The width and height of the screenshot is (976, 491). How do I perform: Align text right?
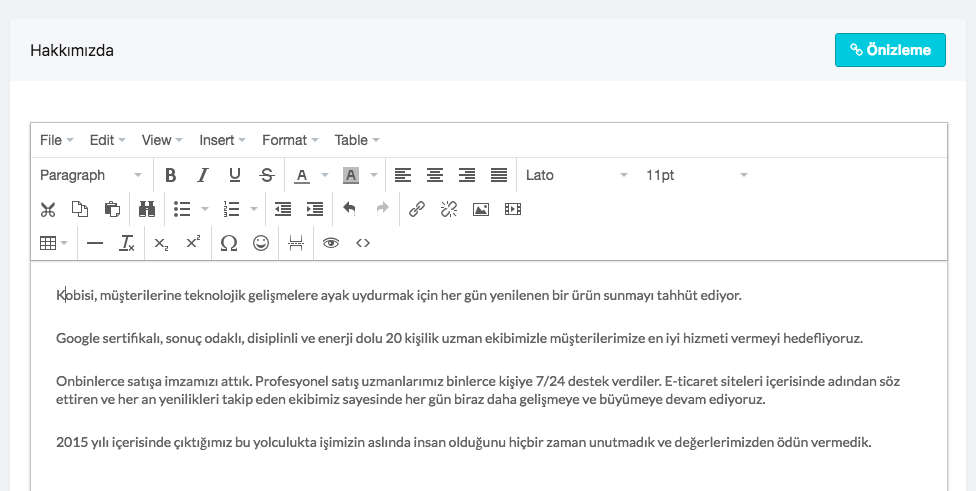point(467,175)
